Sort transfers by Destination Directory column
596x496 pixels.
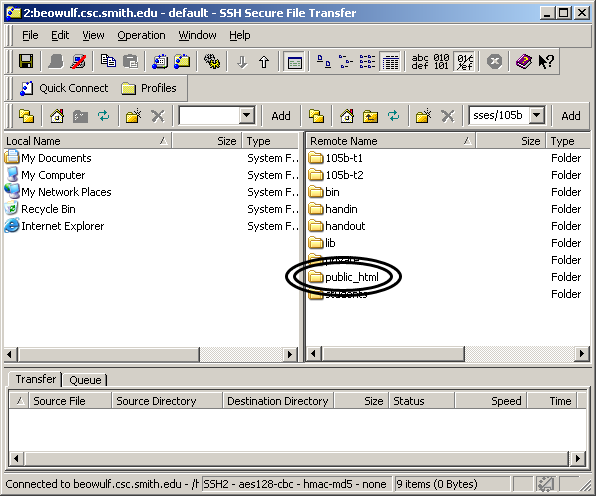click(278, 401)
